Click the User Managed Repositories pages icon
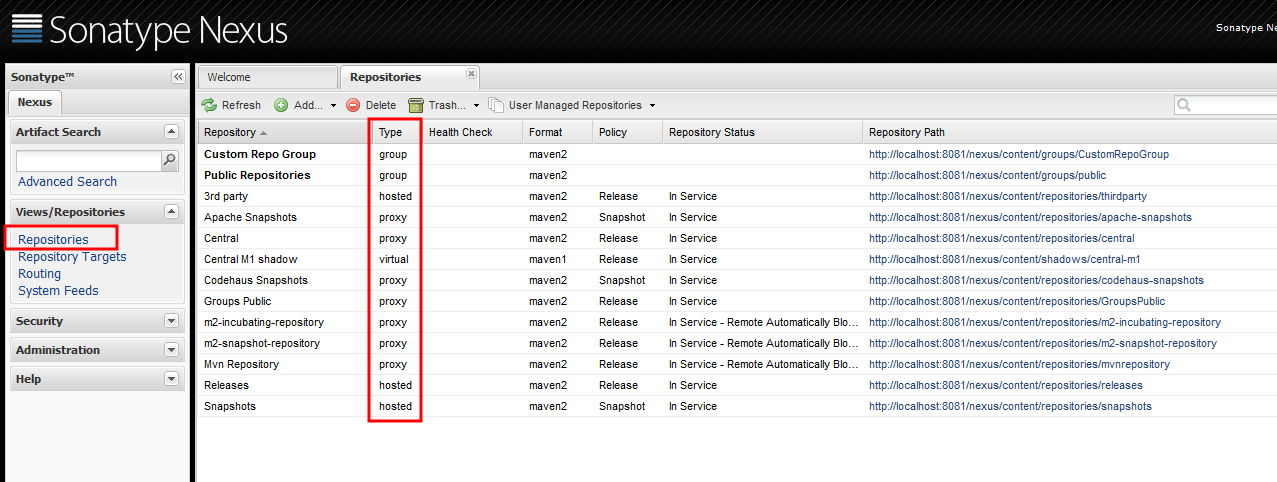This screenshot has width=1277, height=482. point(496,105)
